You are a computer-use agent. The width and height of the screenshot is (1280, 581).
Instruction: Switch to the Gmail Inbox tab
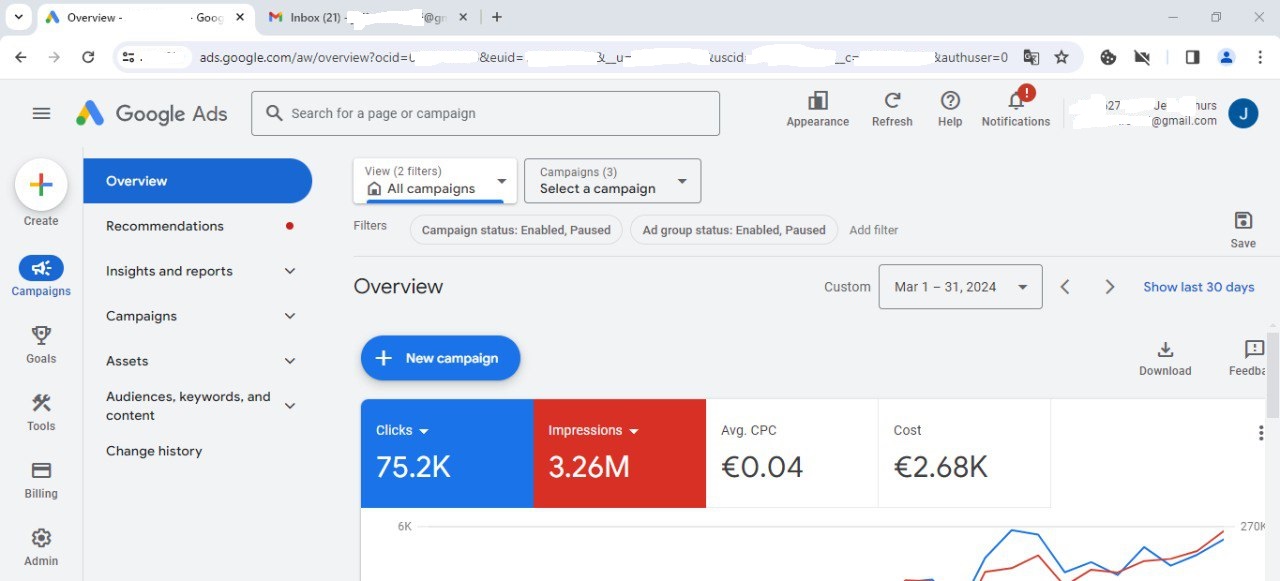[366, 18]
